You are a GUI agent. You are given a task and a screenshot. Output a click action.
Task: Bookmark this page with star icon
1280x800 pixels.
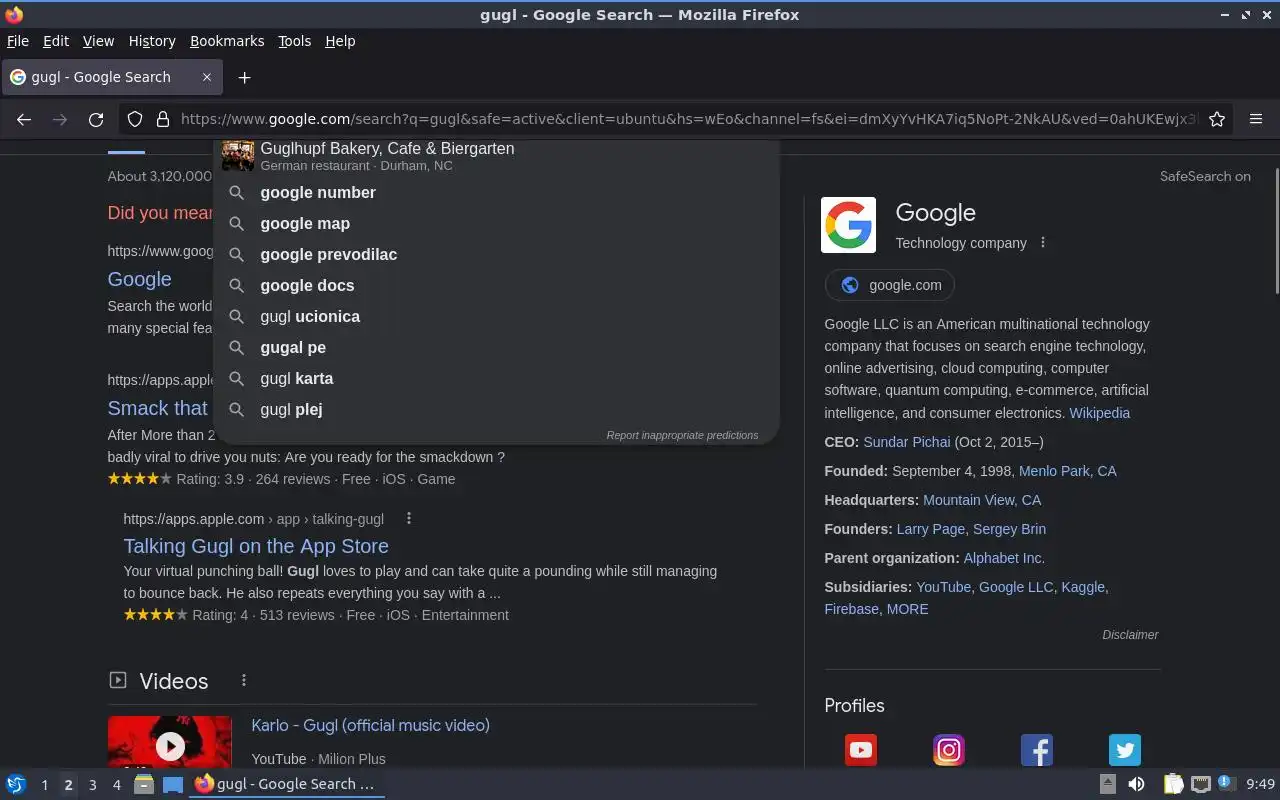[x=1217, y=119]
